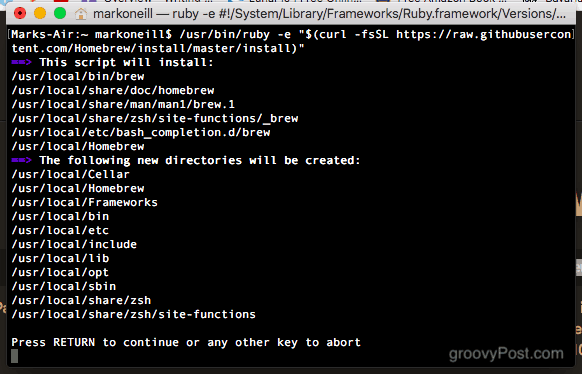The height and width of the screenshot is (374, 582).
Task: Click the gray terminal cursor block
Action: pyautogui.click(x=14, y=356)
